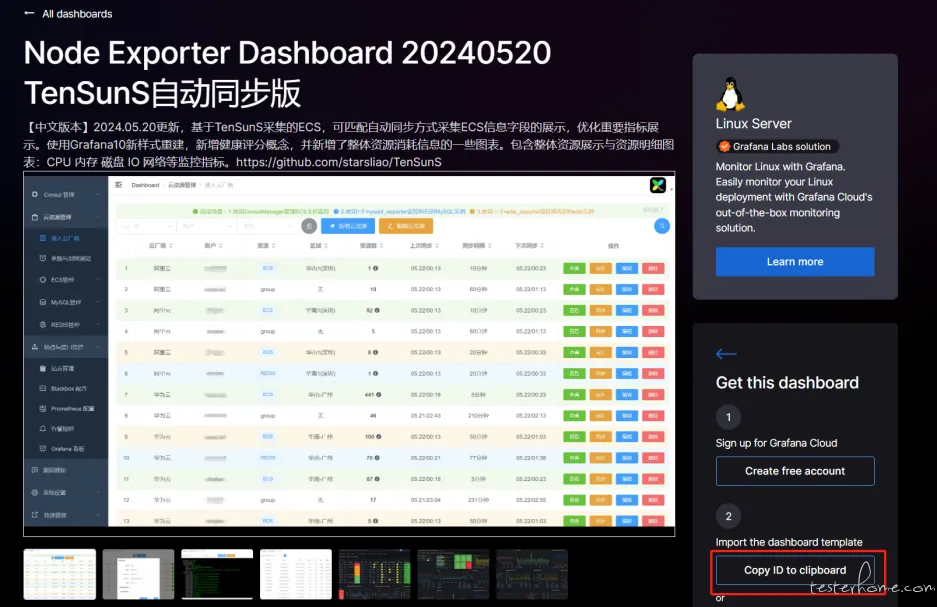The width and height of the screenshot is (937, 607).
Task: Select the fifth thumbnail with the tall orange and green bars
Action: 375,574
